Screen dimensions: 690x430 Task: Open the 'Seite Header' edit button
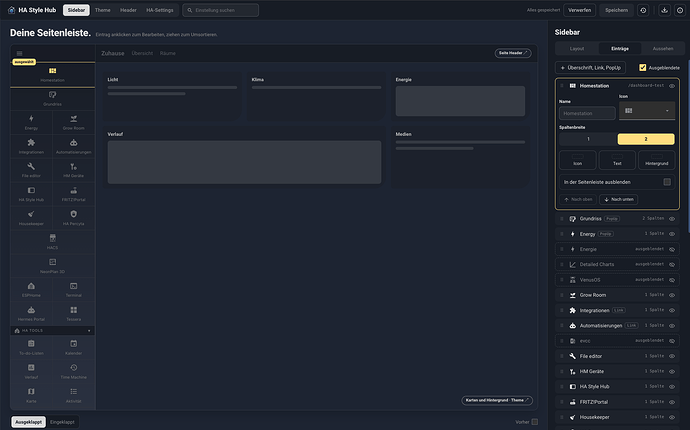point(513,53)
